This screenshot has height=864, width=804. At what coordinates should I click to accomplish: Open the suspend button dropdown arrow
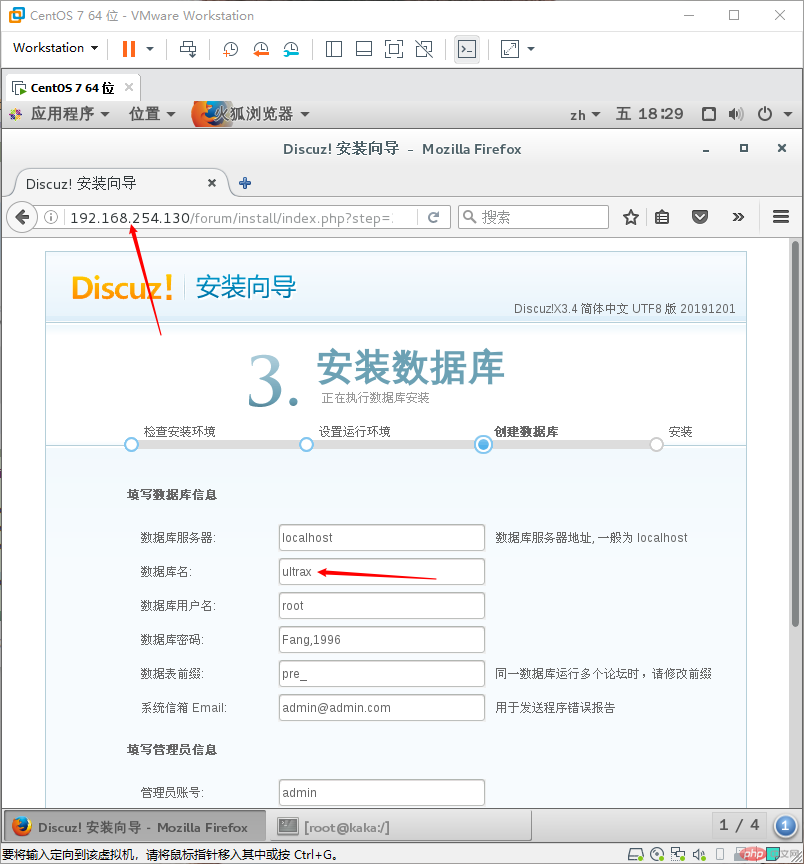[152, 48]
